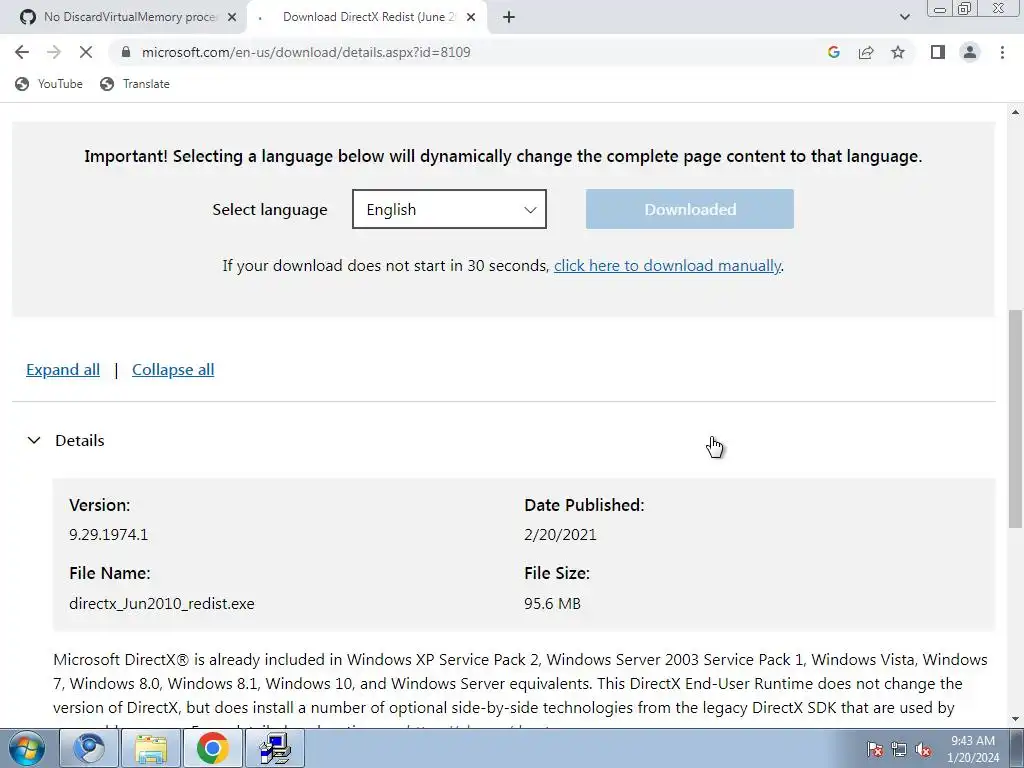This screenshot has height=768, width=1024.
Task: Click here to download manually link
Action: [667, 266]
